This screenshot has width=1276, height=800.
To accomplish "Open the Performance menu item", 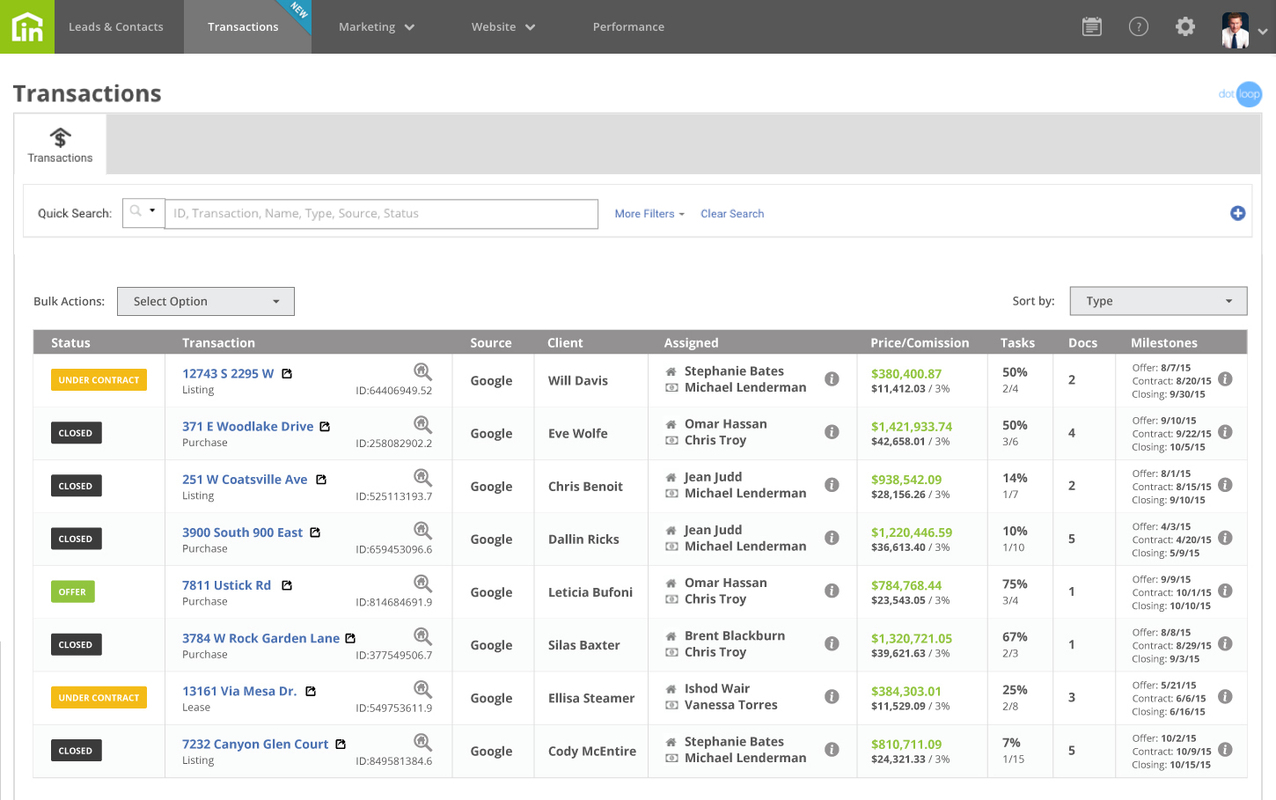I will point(628,27).
